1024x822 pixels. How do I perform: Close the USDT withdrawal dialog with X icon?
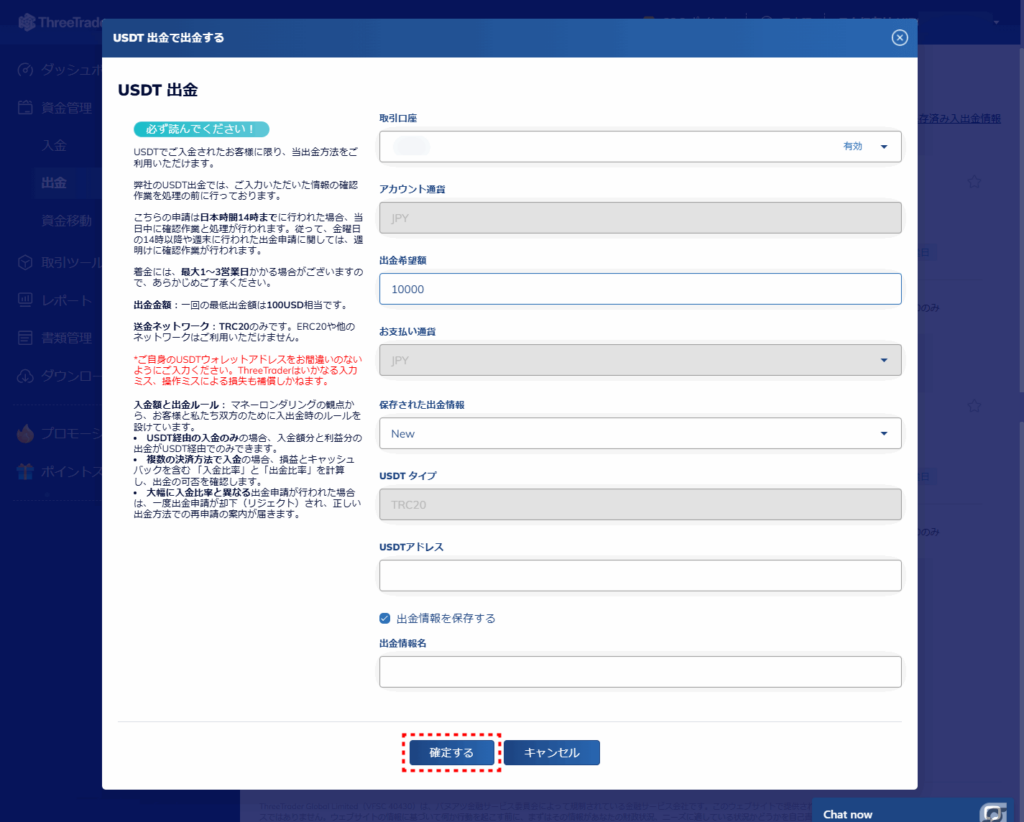899,38
